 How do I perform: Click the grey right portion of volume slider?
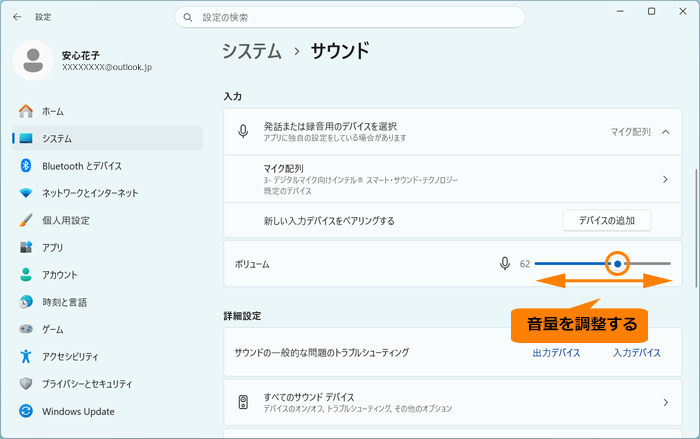(x=648, y=263)
